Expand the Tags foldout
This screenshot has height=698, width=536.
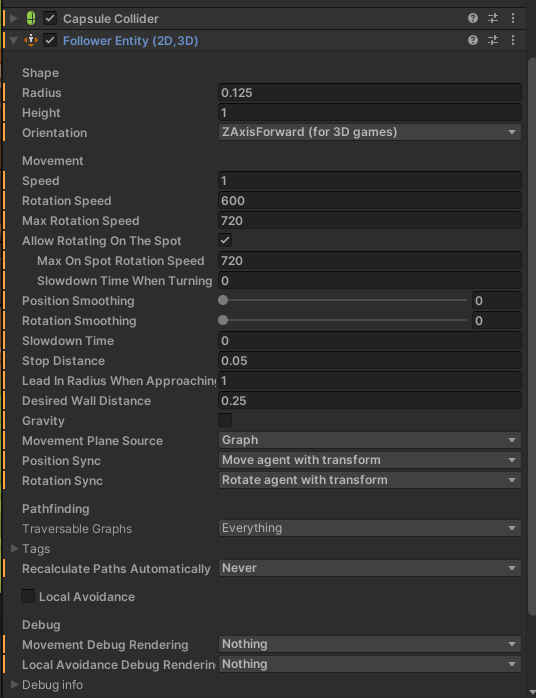tap(15, 548)
